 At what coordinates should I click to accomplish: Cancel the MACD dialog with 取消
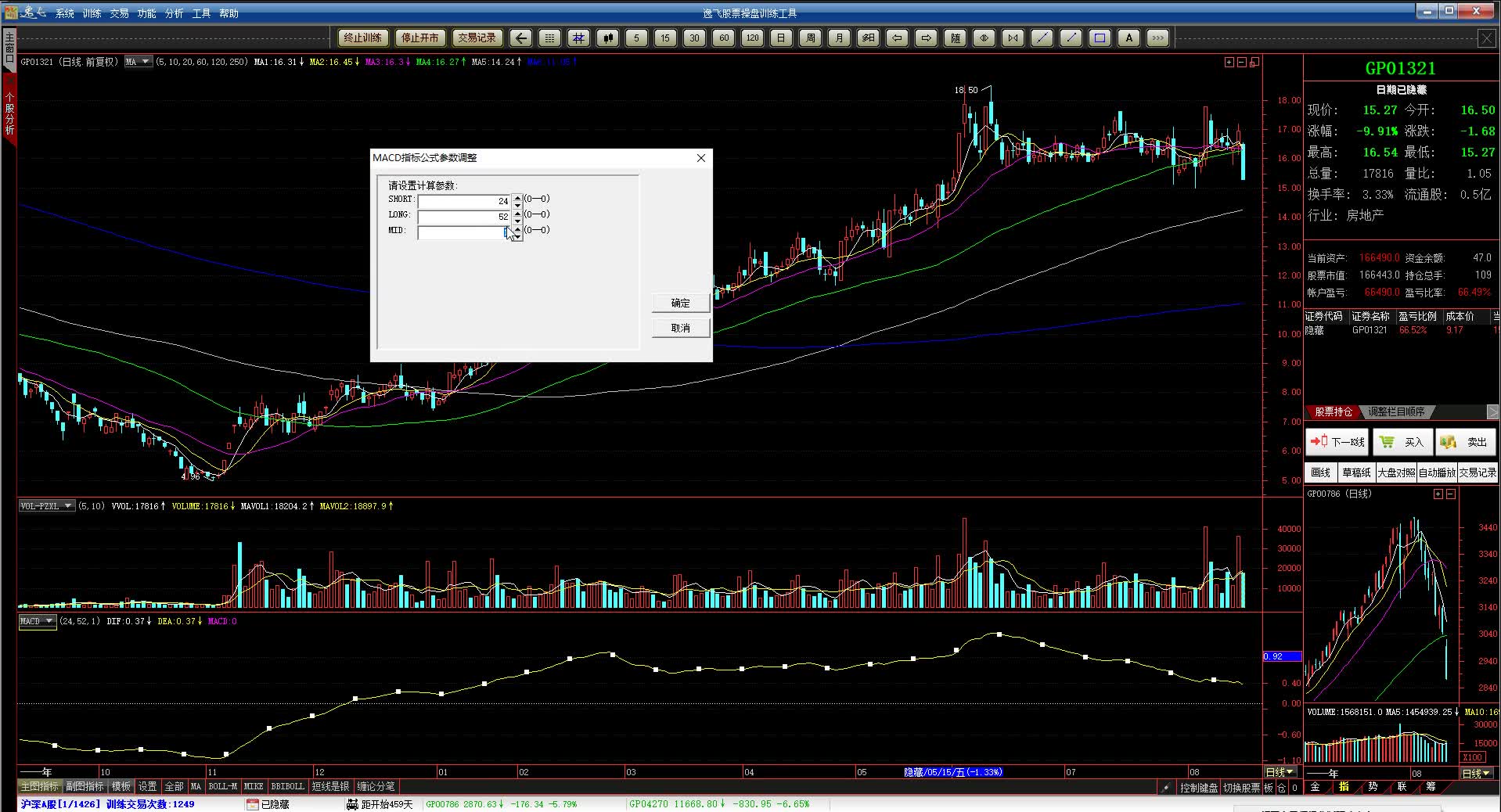click(x=680, y=328)
